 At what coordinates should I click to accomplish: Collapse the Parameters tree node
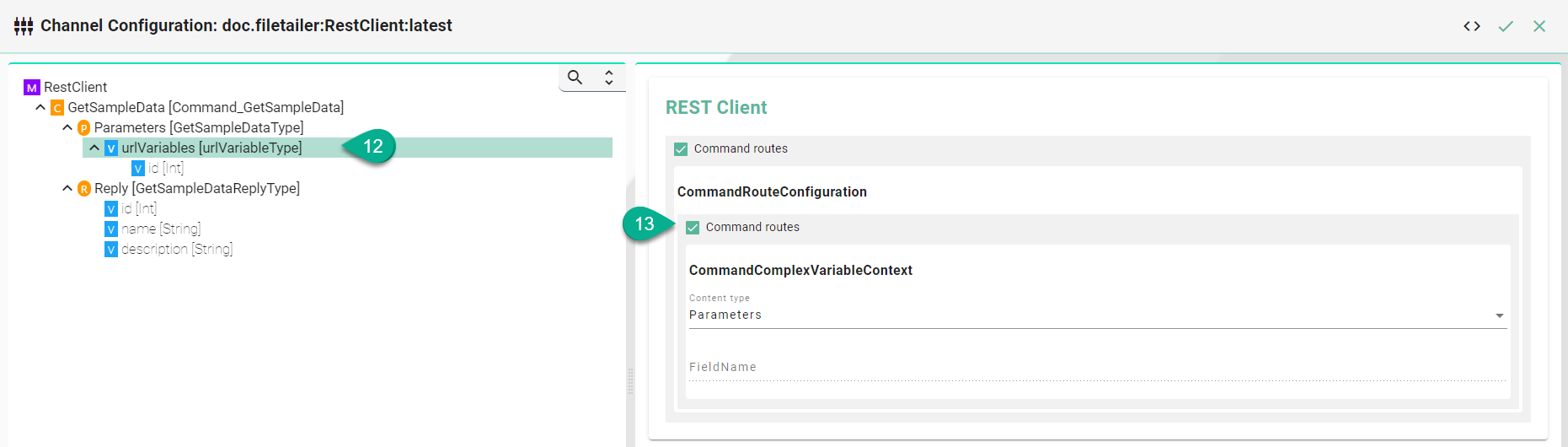[x=67, y=128]
